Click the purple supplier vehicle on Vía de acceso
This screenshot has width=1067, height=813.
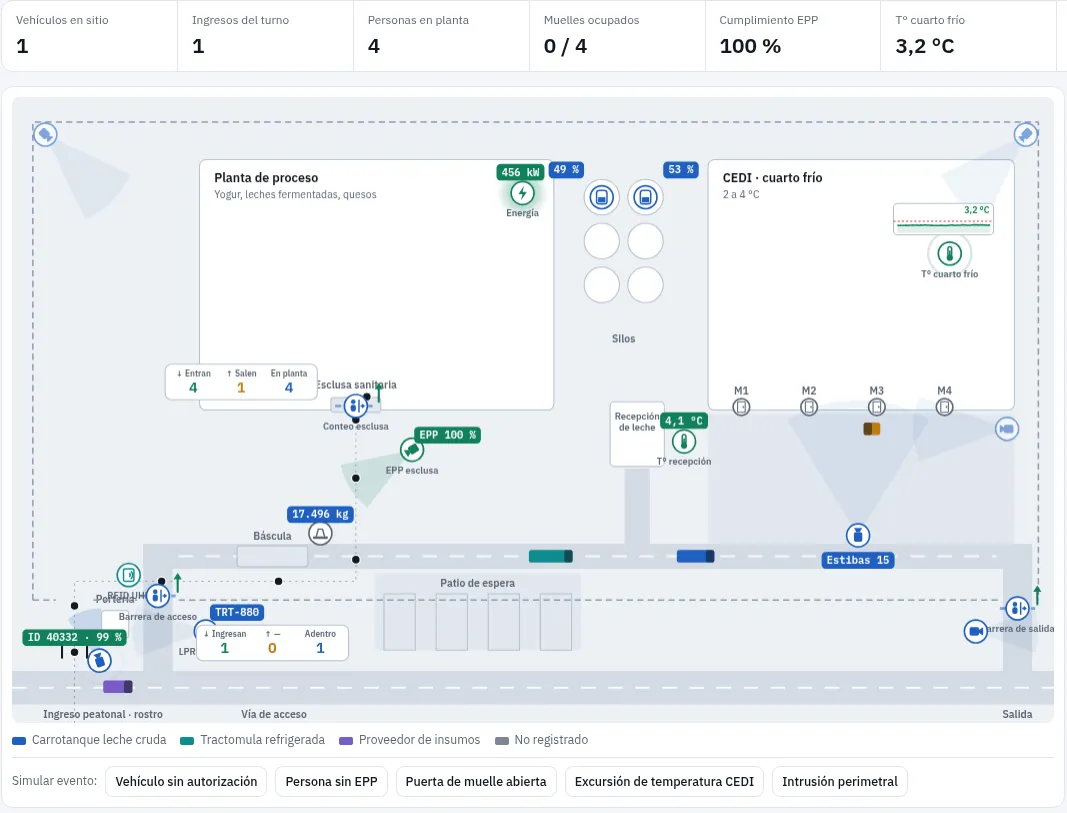pyautogui.click(x=118, y=686)
